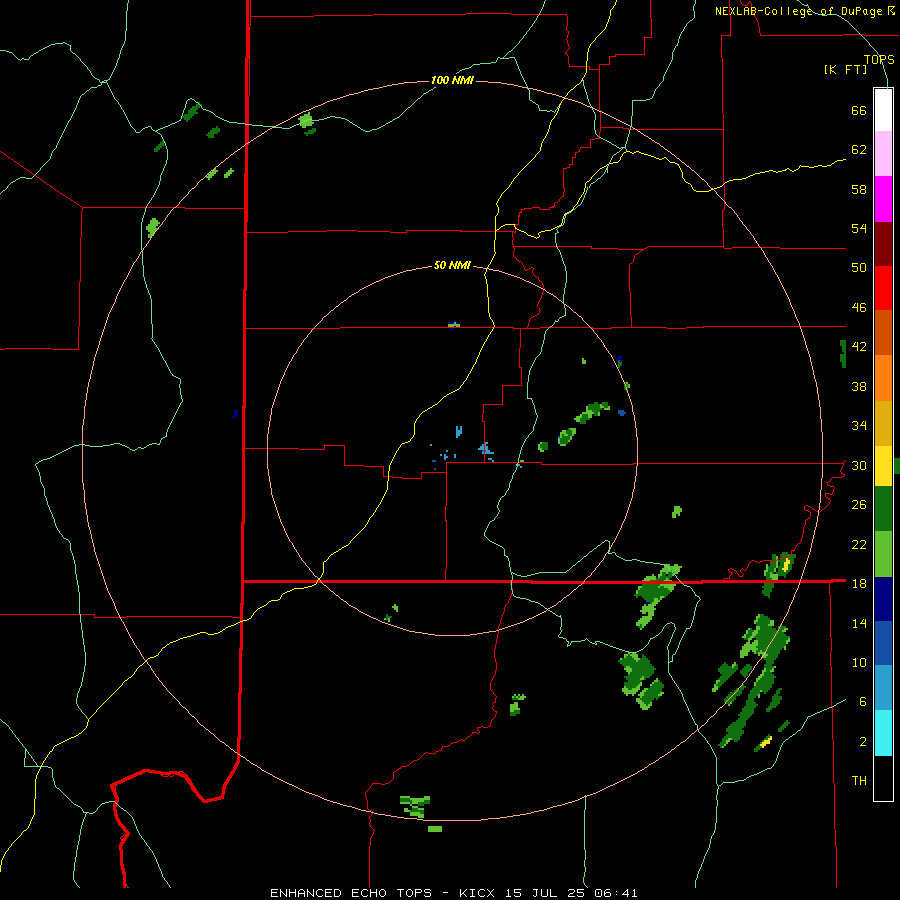Pick the bright orange legend swatch above 38
The image size is (900, 900).
[883, 378]
